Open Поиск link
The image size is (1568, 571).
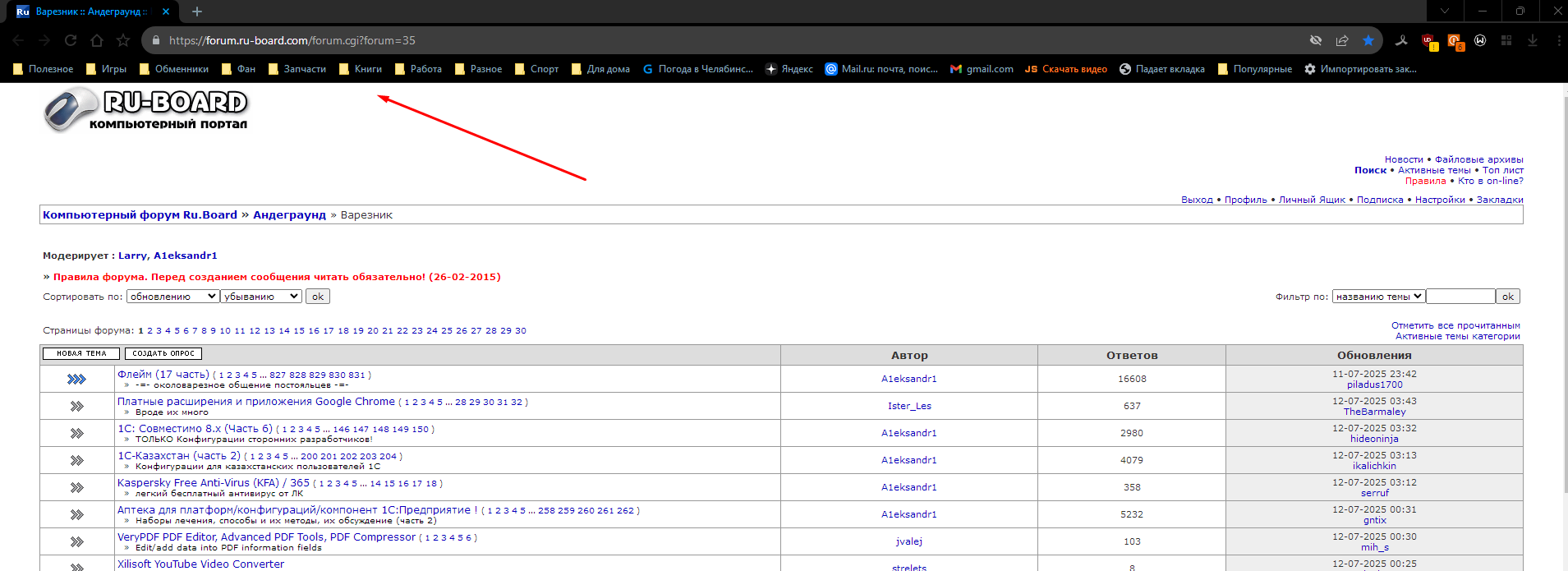pos(1370,170)
